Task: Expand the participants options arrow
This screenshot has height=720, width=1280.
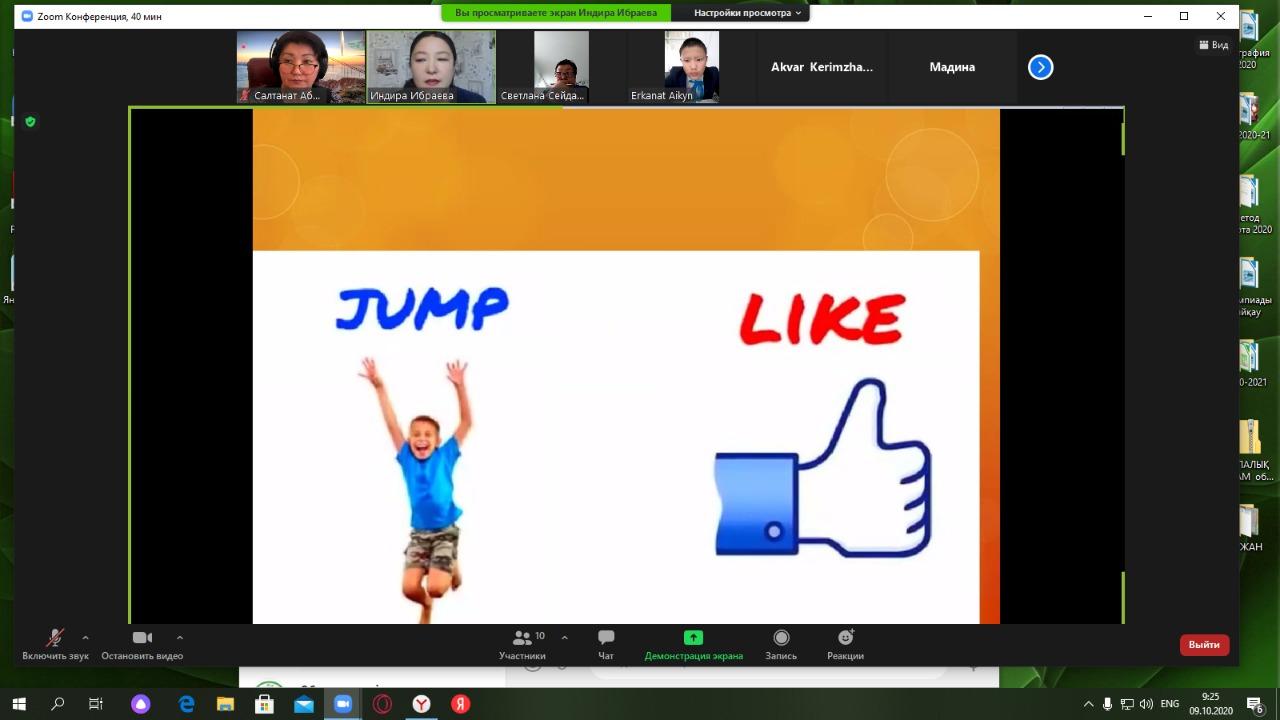Action: [x=564, y=637]
